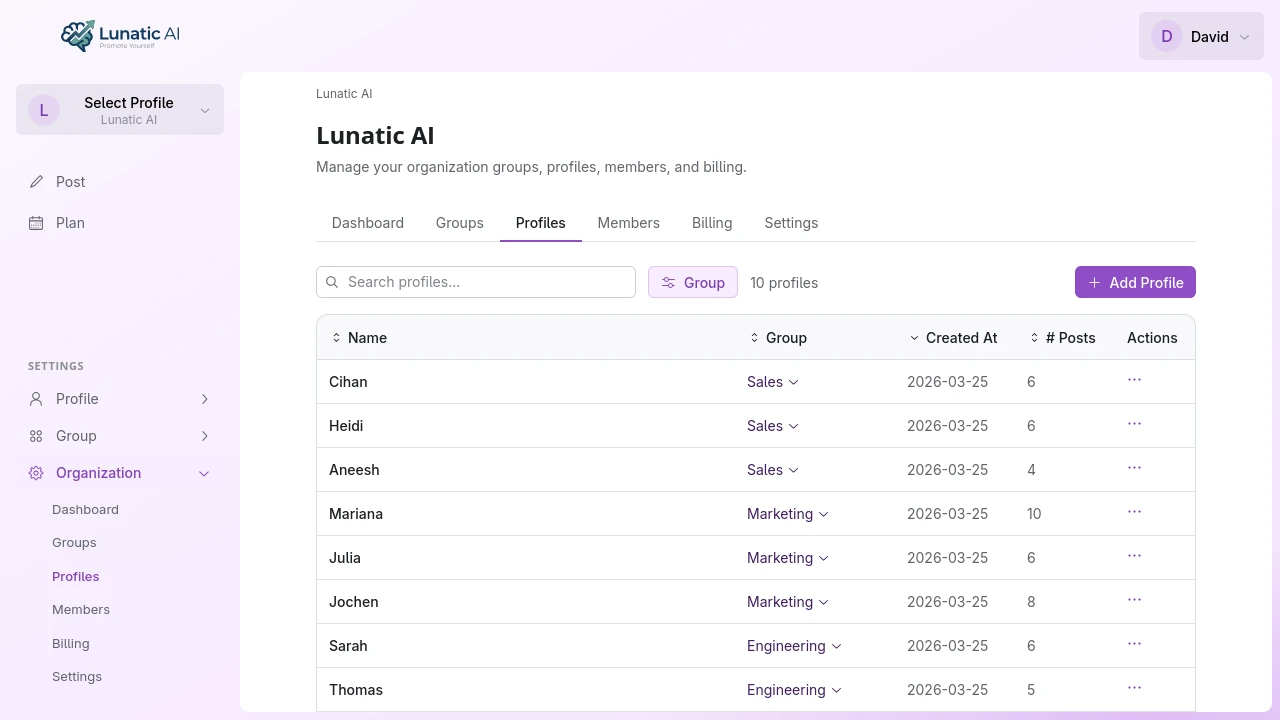
Task: Sort table by Created At column
Action: pyautogui.click(x=953, y=338)
